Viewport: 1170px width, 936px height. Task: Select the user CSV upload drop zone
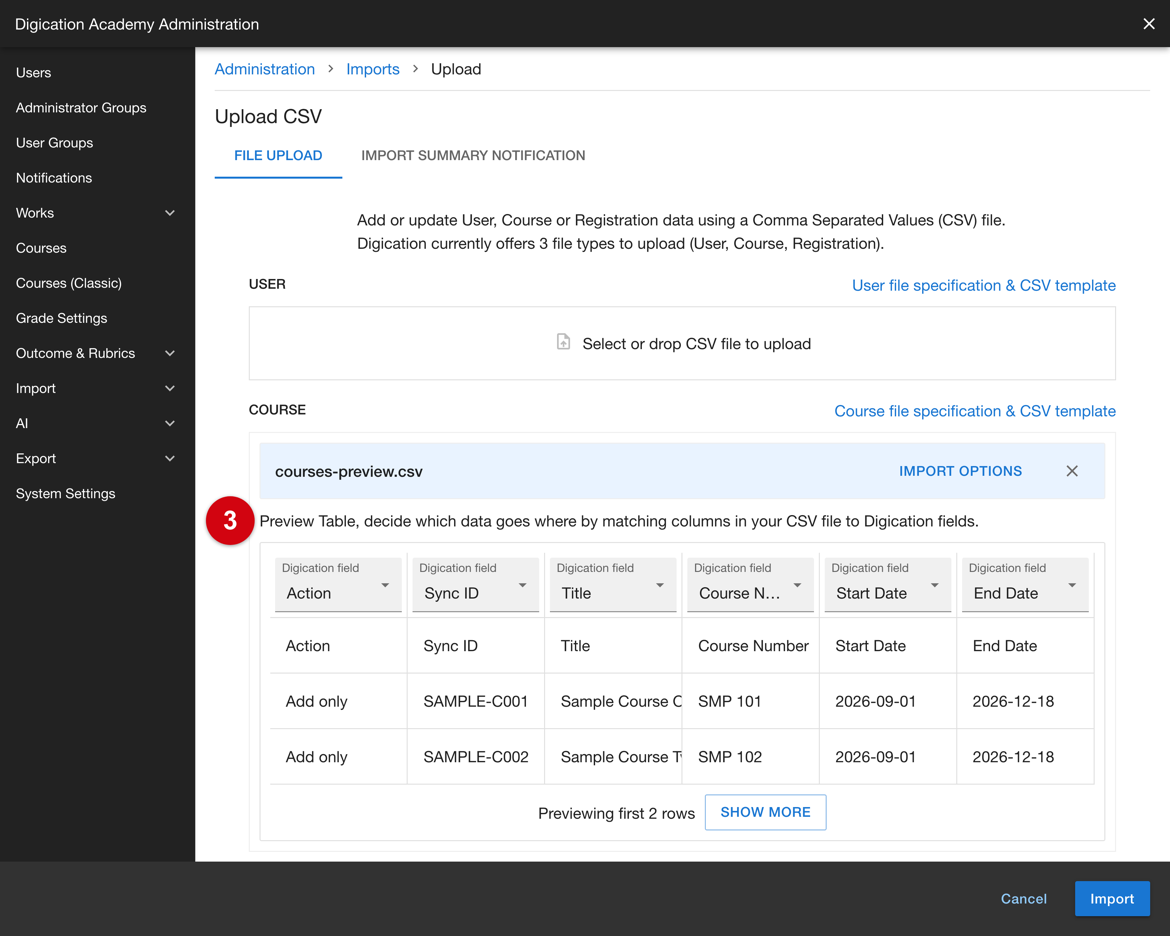click(682, 343)
